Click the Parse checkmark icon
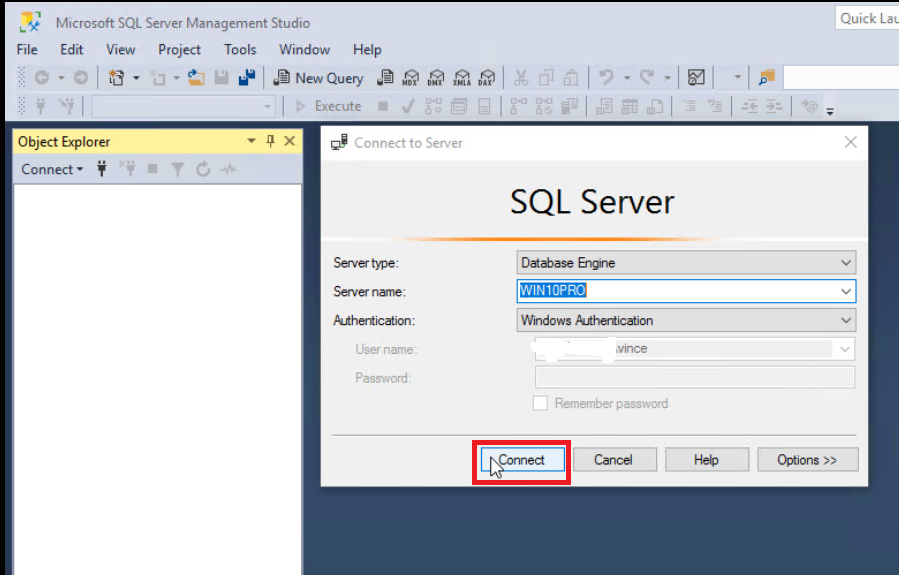Screen dimensions: 899x575 pos(408,106)
